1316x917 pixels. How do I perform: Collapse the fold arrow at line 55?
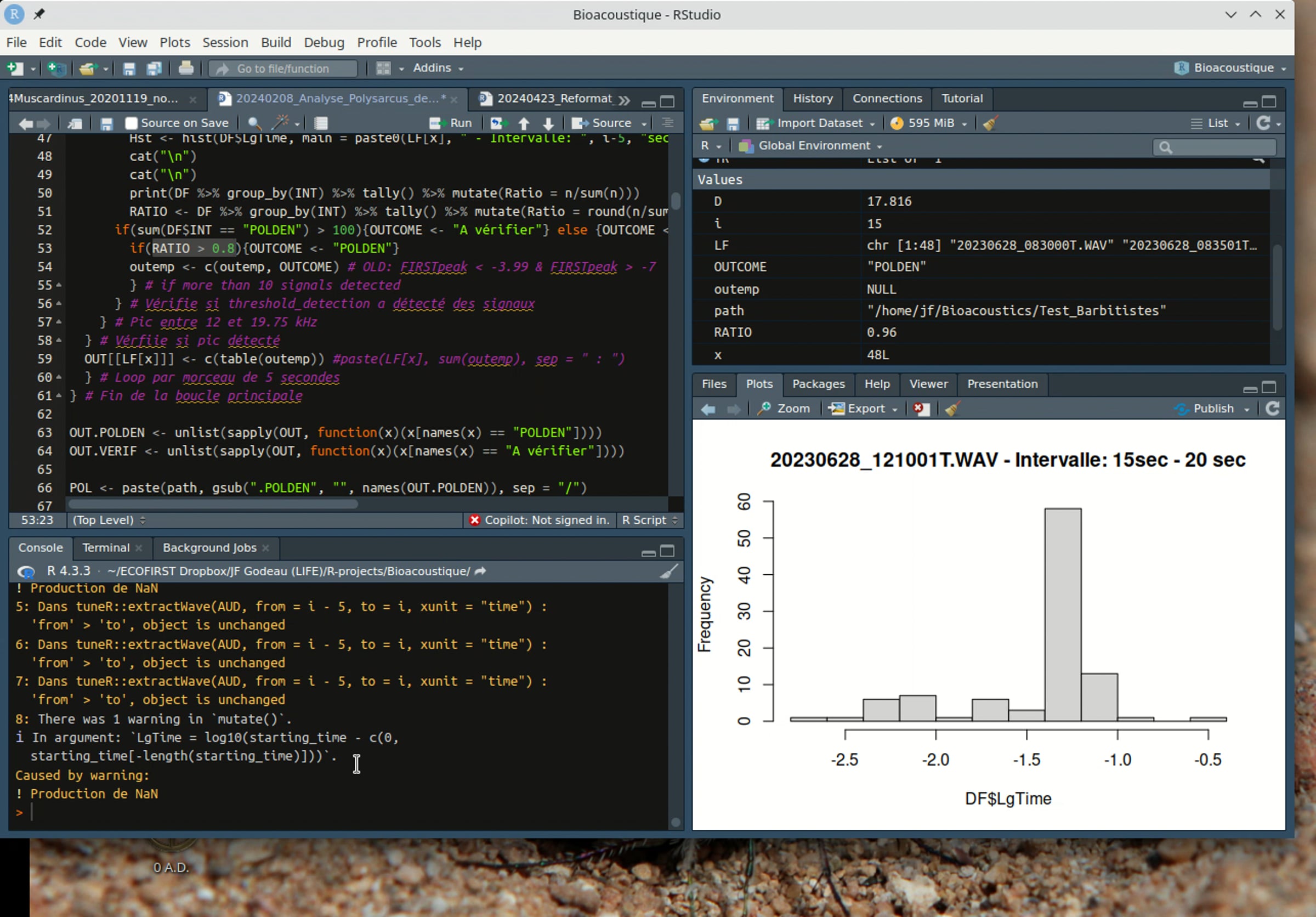59,285
